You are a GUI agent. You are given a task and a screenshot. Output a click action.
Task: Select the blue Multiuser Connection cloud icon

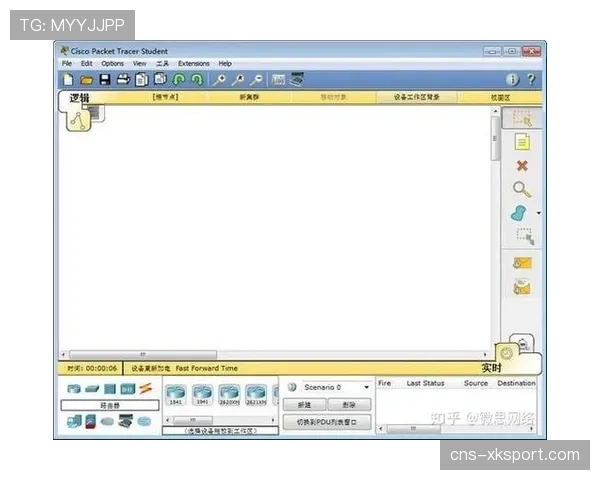click(144, 421)
